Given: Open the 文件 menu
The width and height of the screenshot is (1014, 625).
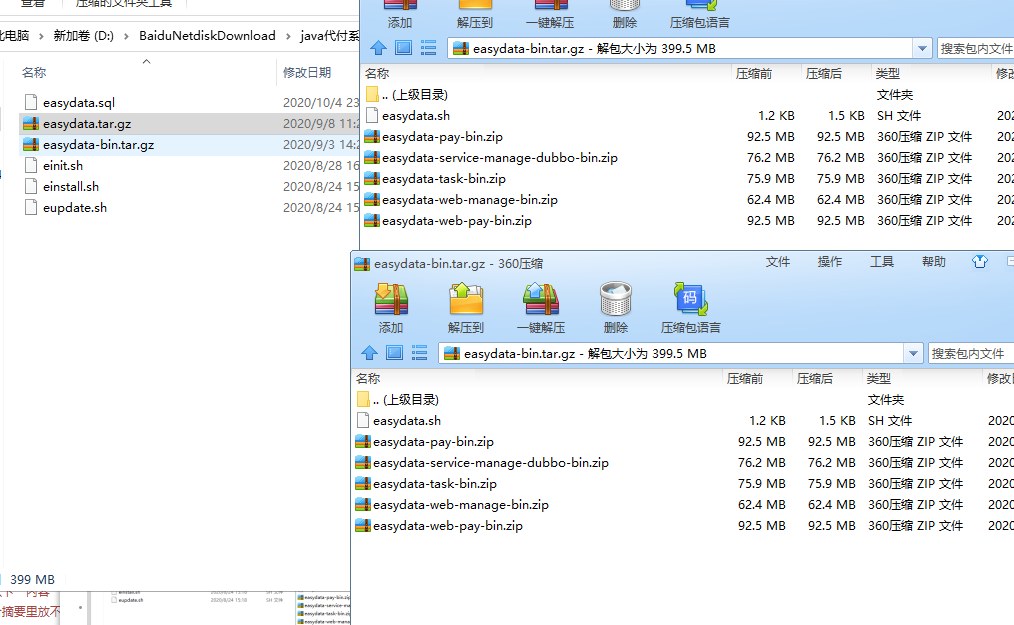Looking at the screenshot, I should click(x=778, y=262).
